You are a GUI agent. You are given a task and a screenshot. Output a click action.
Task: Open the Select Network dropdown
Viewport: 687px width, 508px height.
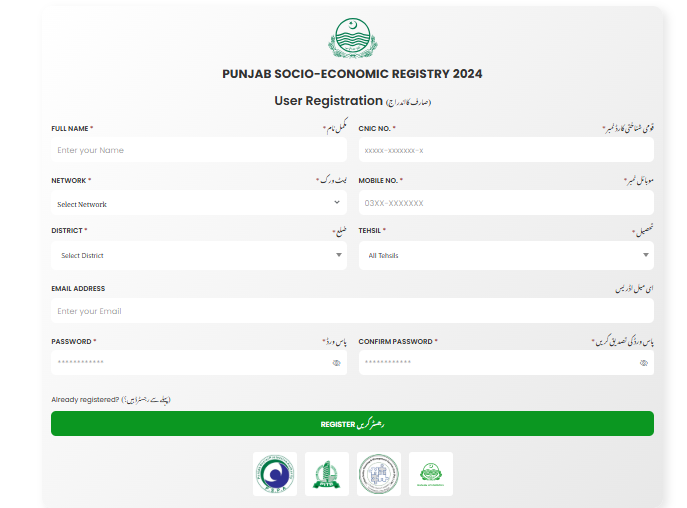click(x=199, y=203)
